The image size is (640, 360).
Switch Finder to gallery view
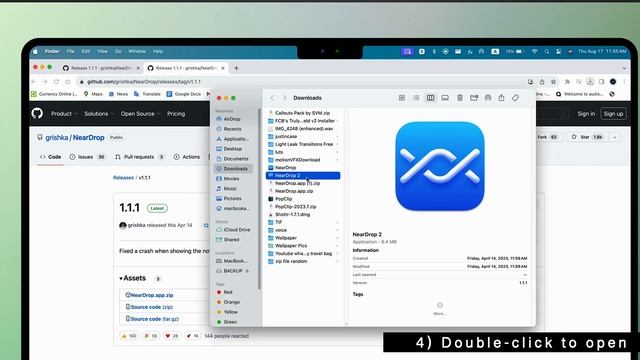tap(445, 98)
